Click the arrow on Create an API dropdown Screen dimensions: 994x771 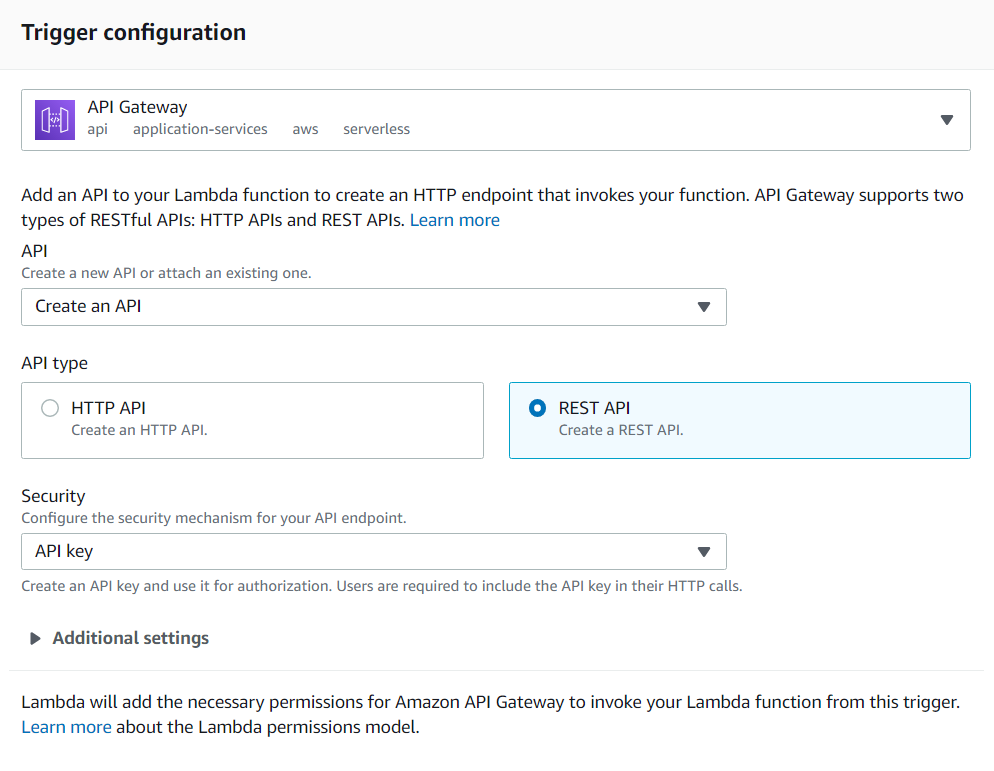704,307
